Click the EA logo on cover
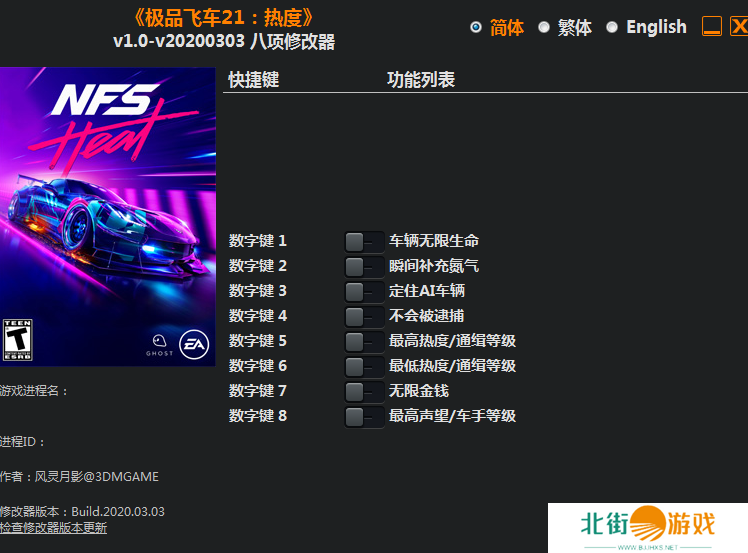Image resolution: width=748 pixels, height=553 pixels. point(193,345)
